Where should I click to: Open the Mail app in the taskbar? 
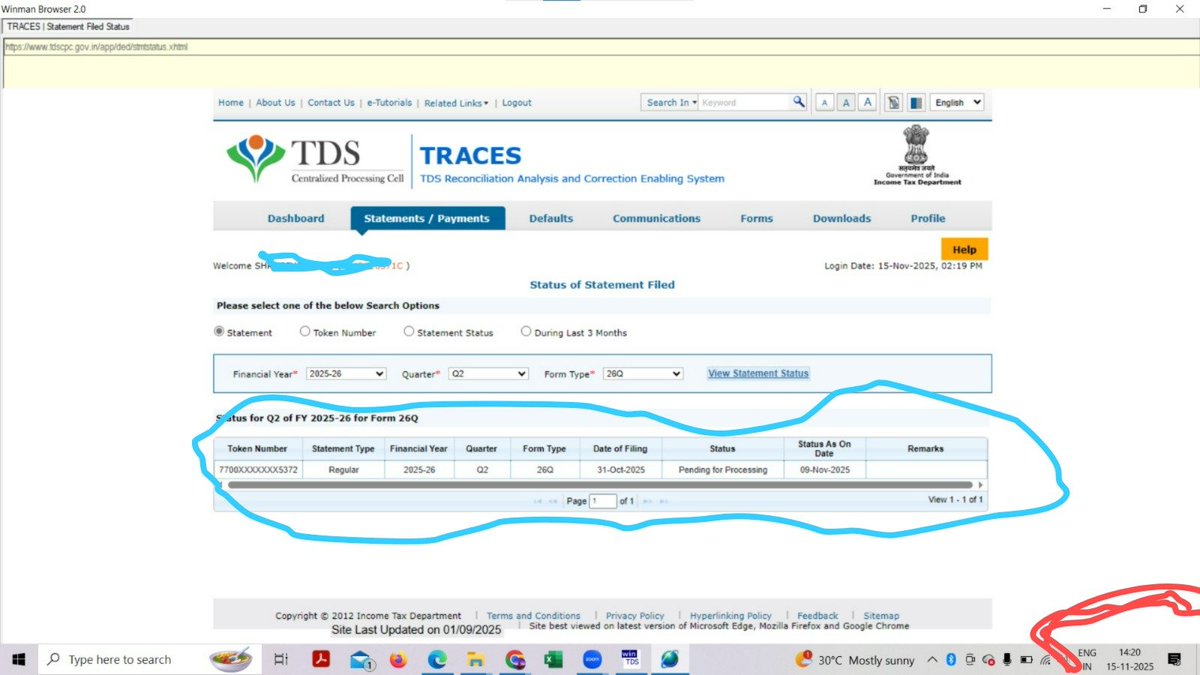coord(361,659)
